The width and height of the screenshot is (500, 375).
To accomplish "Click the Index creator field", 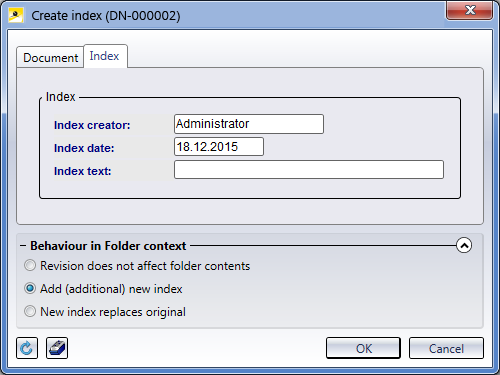I will pos(249,124).
